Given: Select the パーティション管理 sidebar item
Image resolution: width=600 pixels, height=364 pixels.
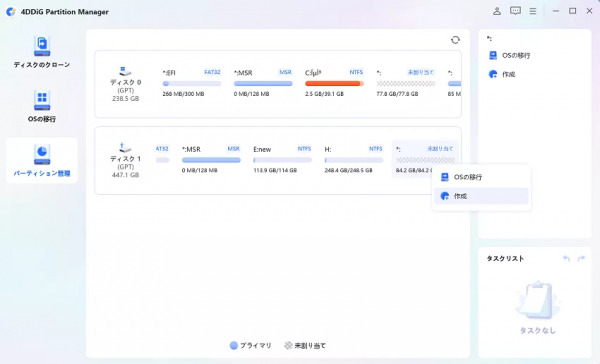Looking at the screenshot, I should tap(42, 161).
